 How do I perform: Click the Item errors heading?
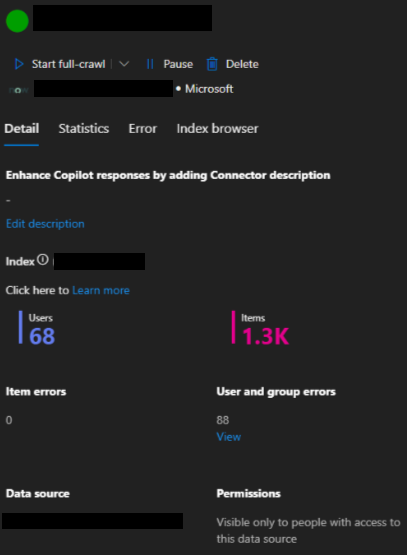pos(36,391)
